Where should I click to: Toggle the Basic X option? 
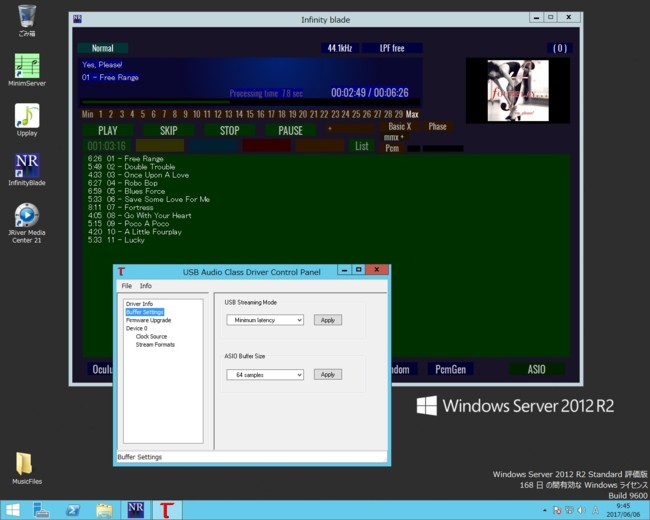click(400, 126)
